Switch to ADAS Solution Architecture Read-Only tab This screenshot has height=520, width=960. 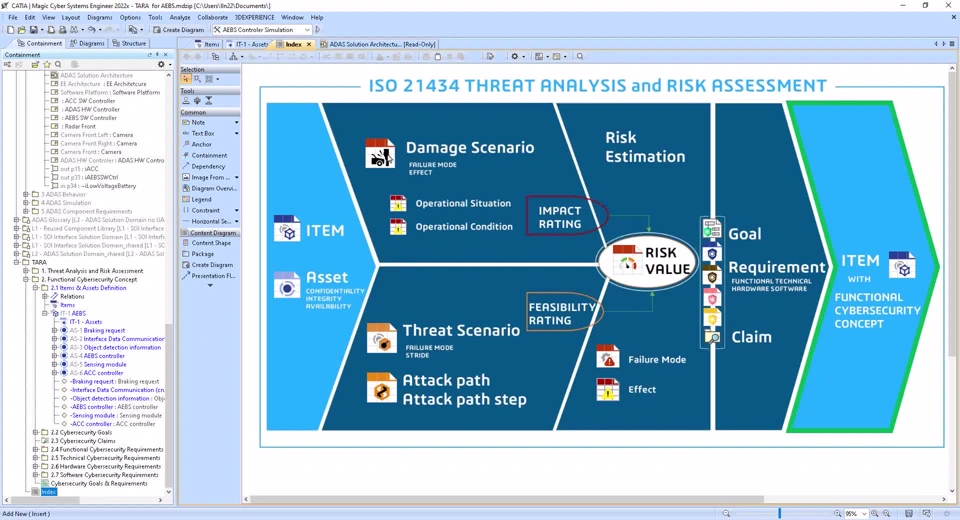[378, 44]
